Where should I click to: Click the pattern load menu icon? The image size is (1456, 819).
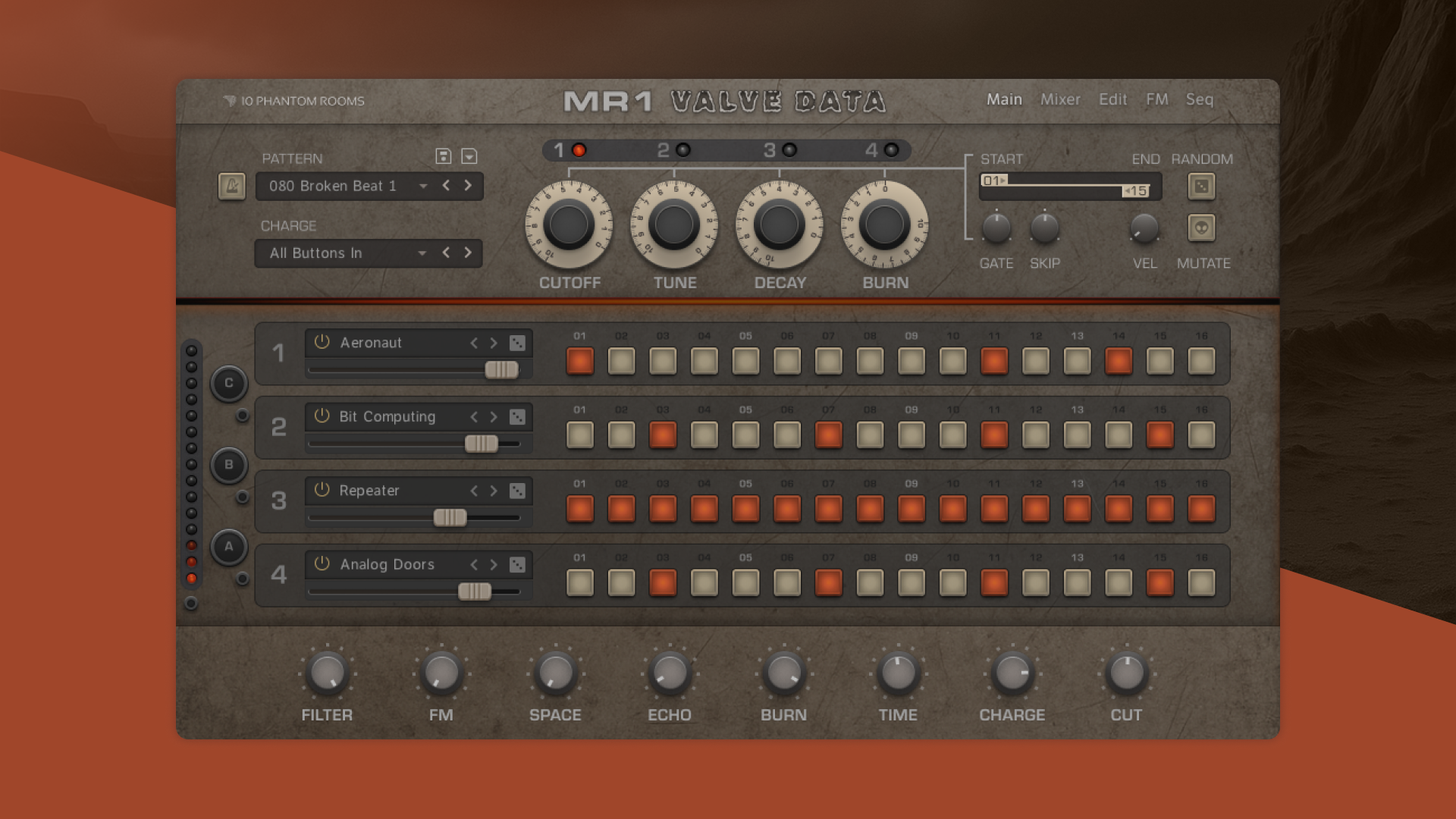tap(469, 156)
